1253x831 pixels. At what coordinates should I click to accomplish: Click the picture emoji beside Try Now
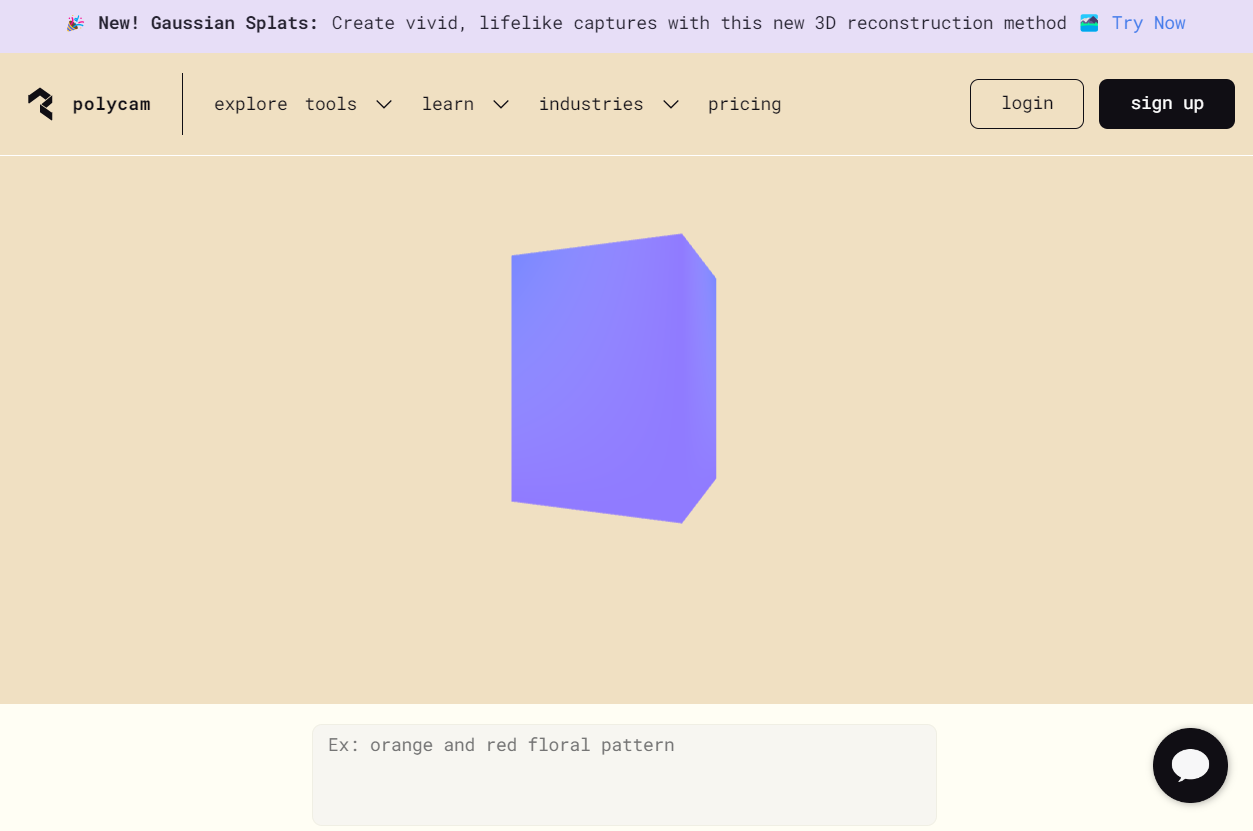[x=1089, y=22]
